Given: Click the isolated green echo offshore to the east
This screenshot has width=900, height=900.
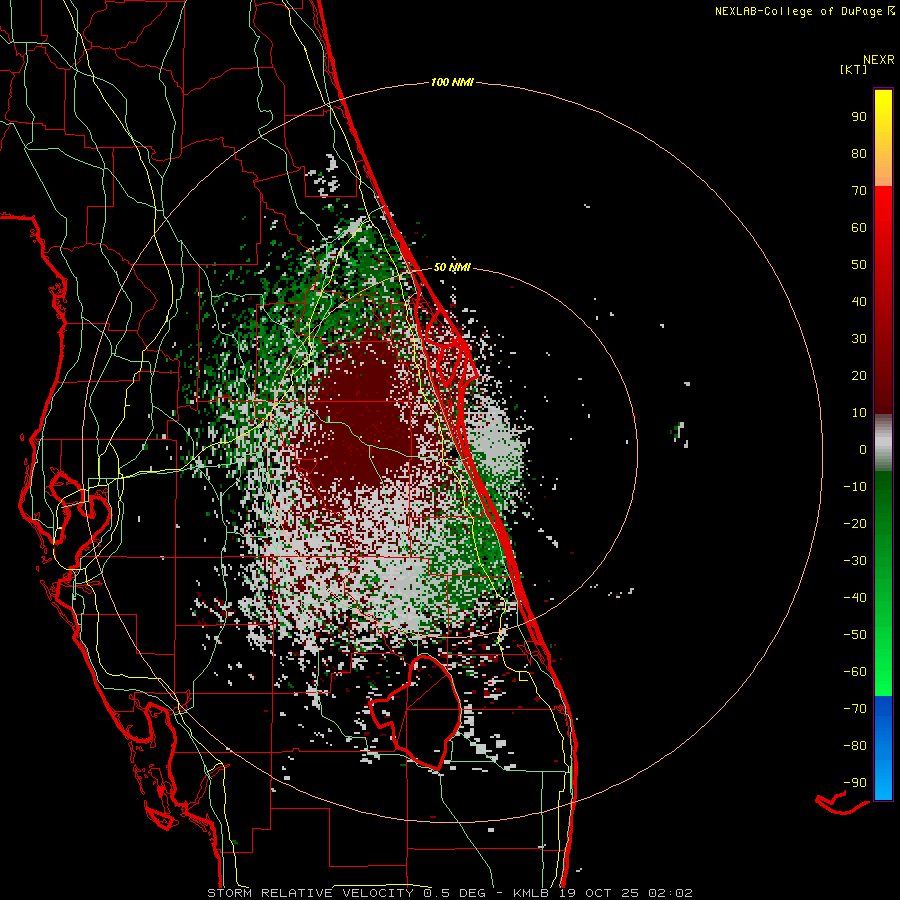Looking at the screenshot, I should tap(679, 431).
